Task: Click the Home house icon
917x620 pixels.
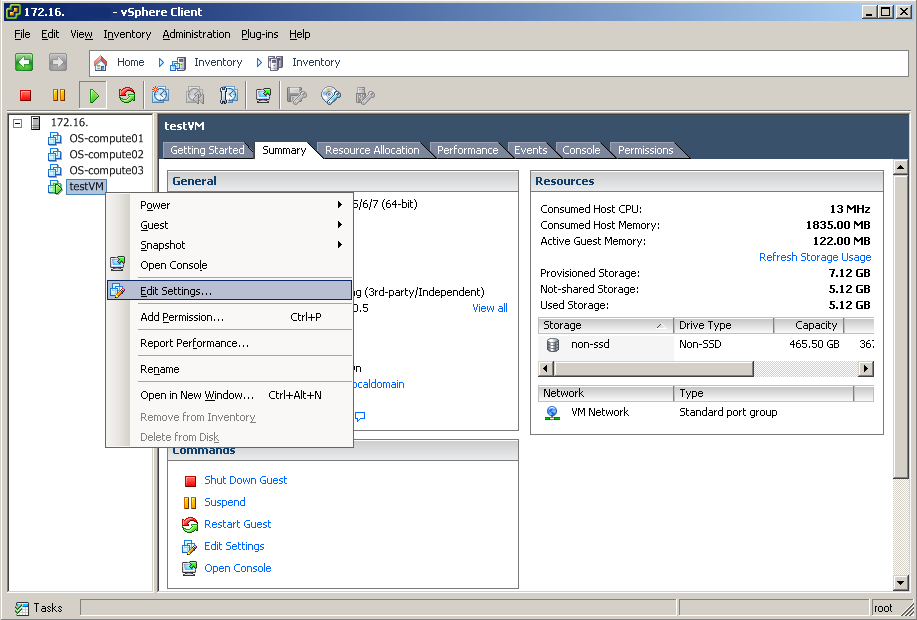Action: point(101,63)
